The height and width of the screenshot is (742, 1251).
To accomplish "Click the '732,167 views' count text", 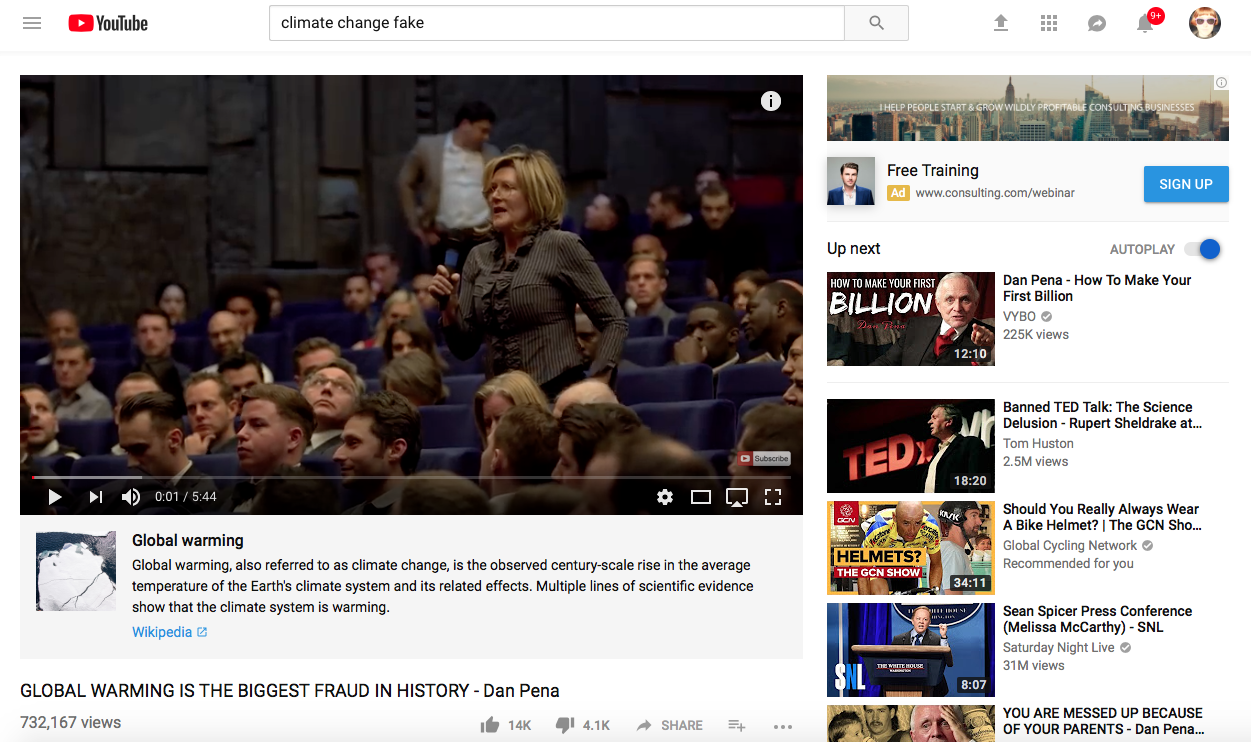I will coord(71,722).
